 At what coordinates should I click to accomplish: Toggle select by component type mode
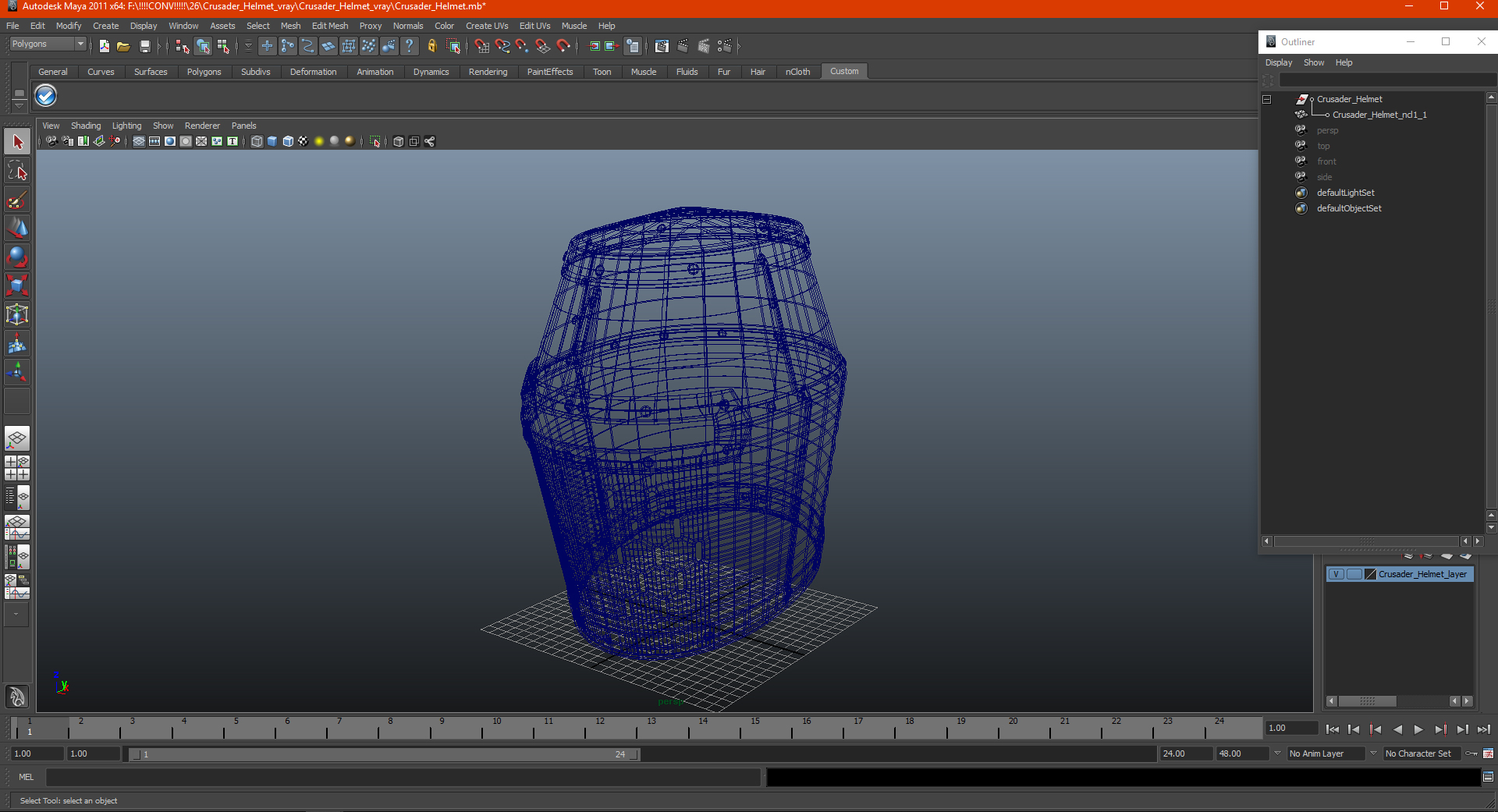(x=224, y=47)
